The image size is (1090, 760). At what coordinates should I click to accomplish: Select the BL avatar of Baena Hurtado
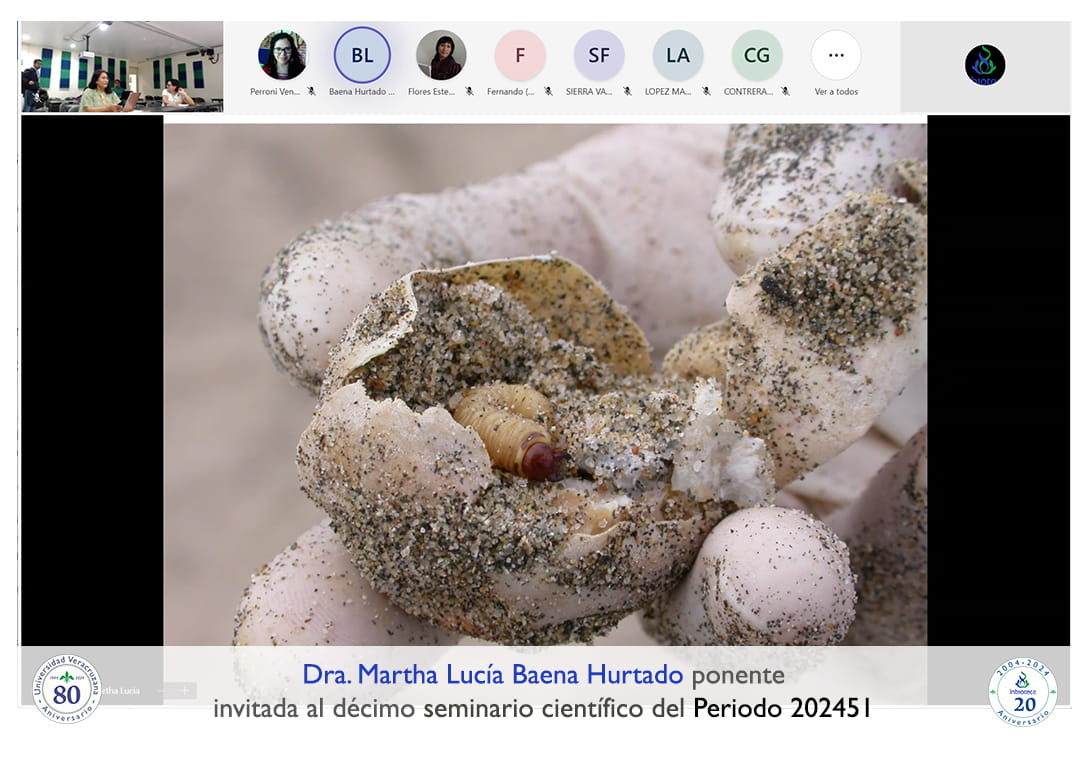pos(362,55)
